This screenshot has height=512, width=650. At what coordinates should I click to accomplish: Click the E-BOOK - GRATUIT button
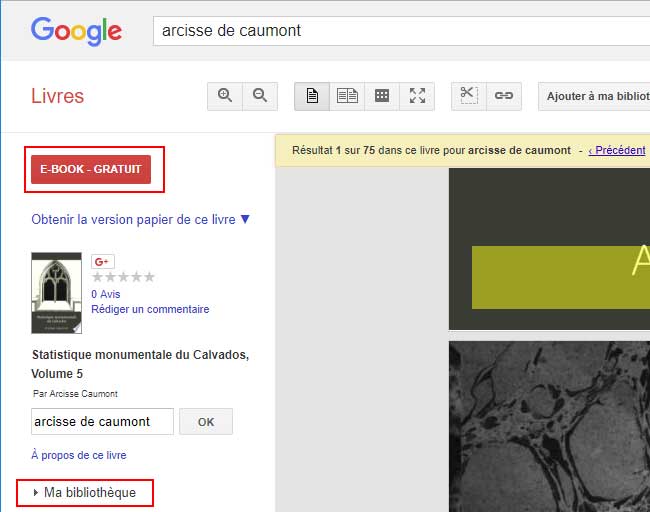[x=91, y=169]
